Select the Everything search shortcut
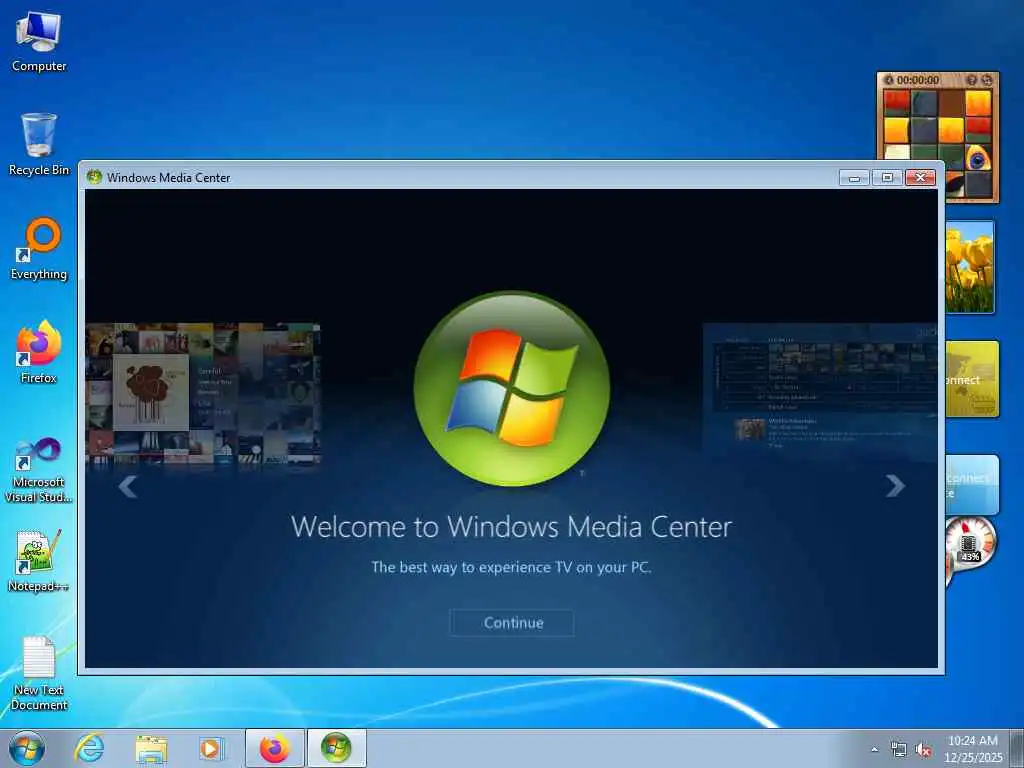Screen dimensions: 1024x768 pyautogui.click(x=39, y=249)
